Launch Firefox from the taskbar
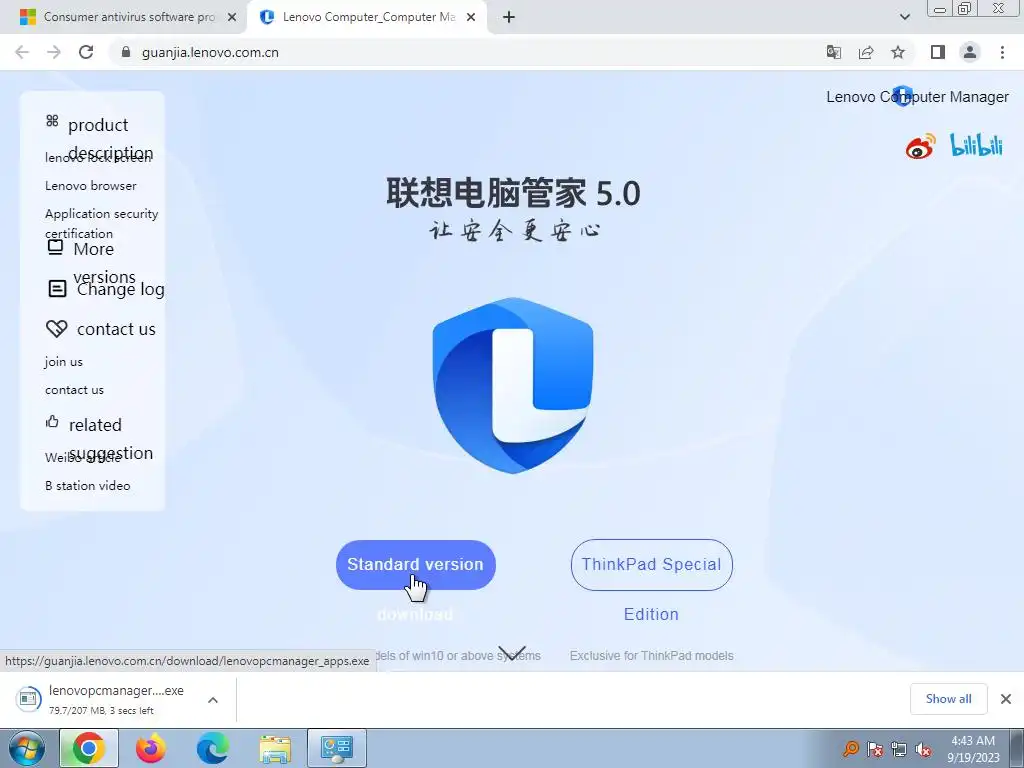This screenshot has height=768, width=1024. click(151, 748)
